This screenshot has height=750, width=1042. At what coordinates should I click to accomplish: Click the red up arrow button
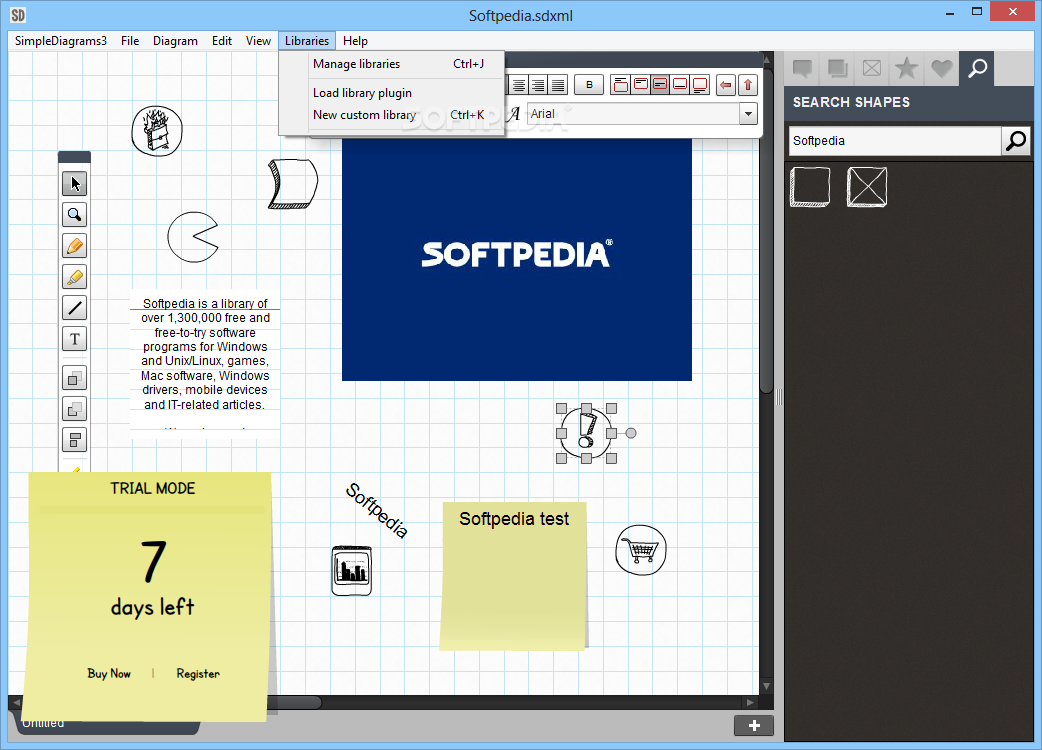(748, 85)
